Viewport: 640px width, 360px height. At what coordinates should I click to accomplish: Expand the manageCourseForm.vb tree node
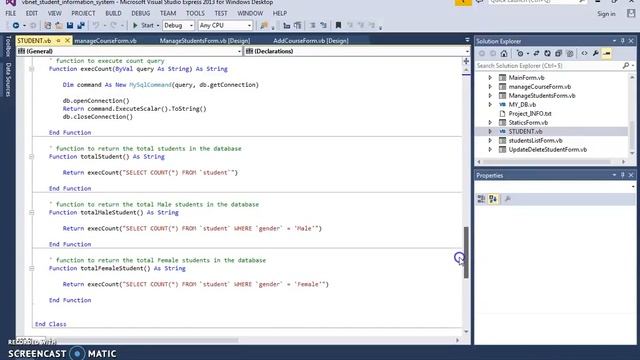pos(490,87)
